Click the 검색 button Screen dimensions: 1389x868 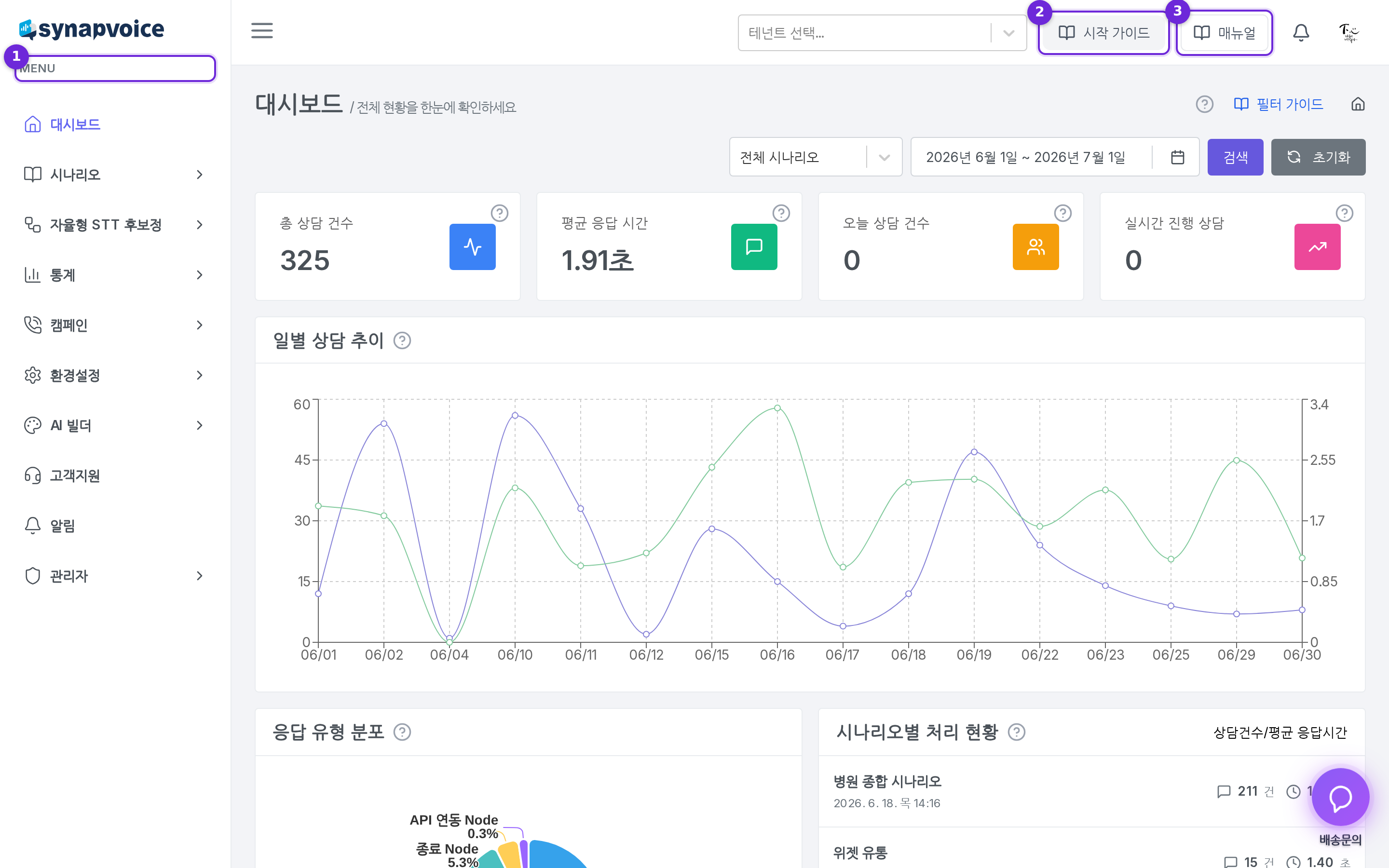1235,157
